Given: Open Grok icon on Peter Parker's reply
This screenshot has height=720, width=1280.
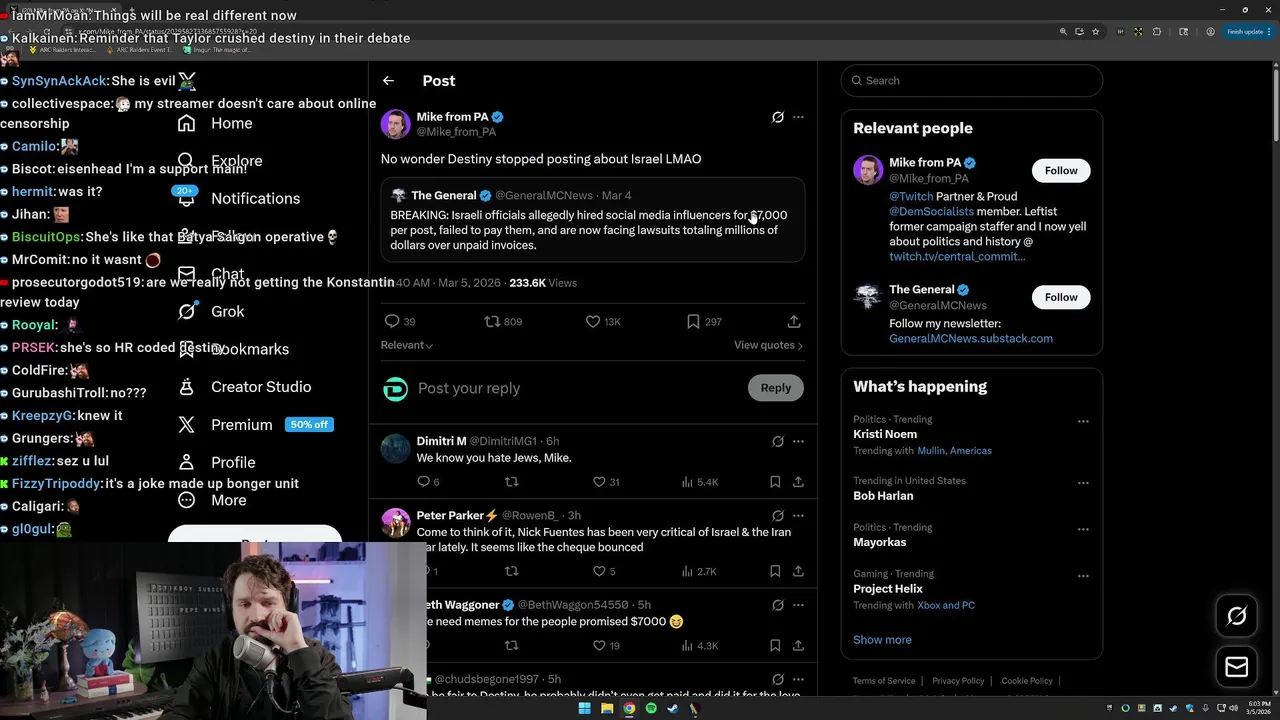Looking at the screenshot, I should (778, 515).
